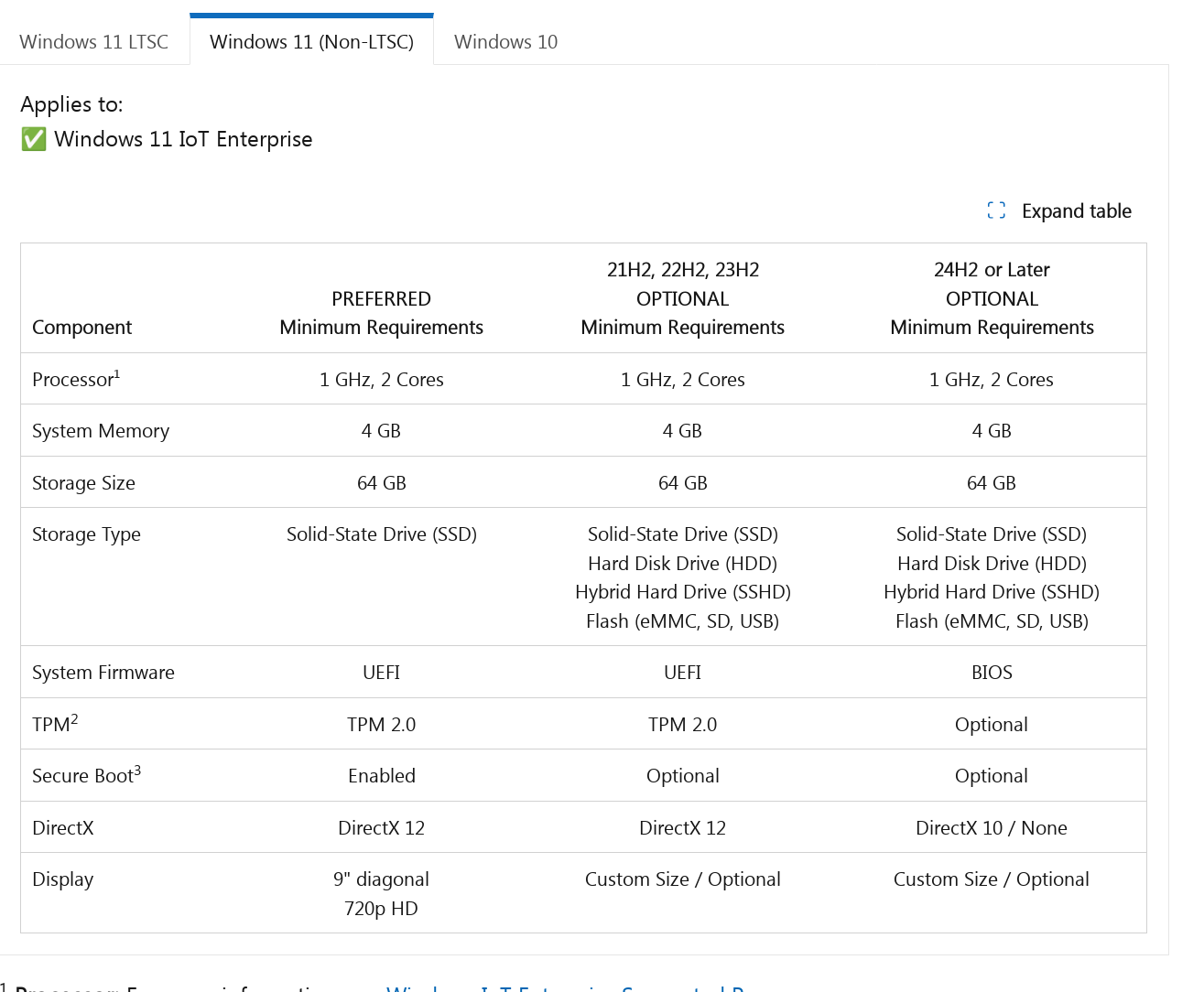This screenshot has height=992, width=1204.
Task: Switch to the Windows 11 LTSC tab
Action: (94, 42)
